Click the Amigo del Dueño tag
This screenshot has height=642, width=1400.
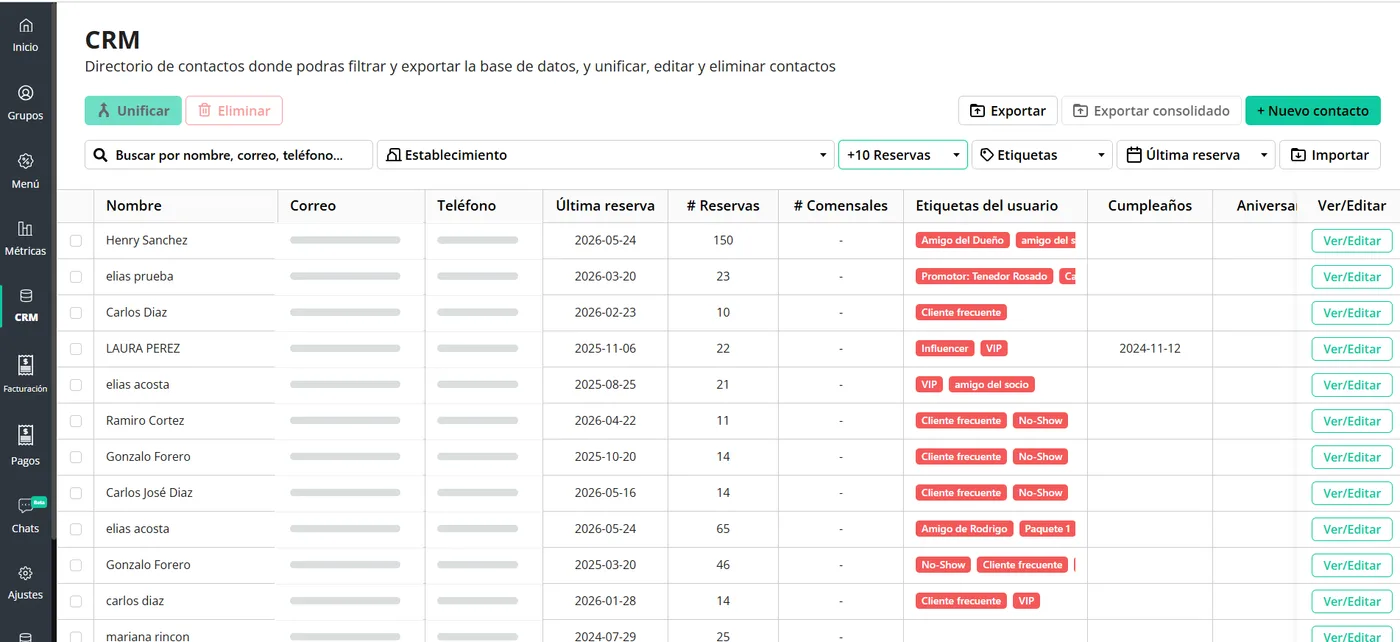tap(963, 241)
